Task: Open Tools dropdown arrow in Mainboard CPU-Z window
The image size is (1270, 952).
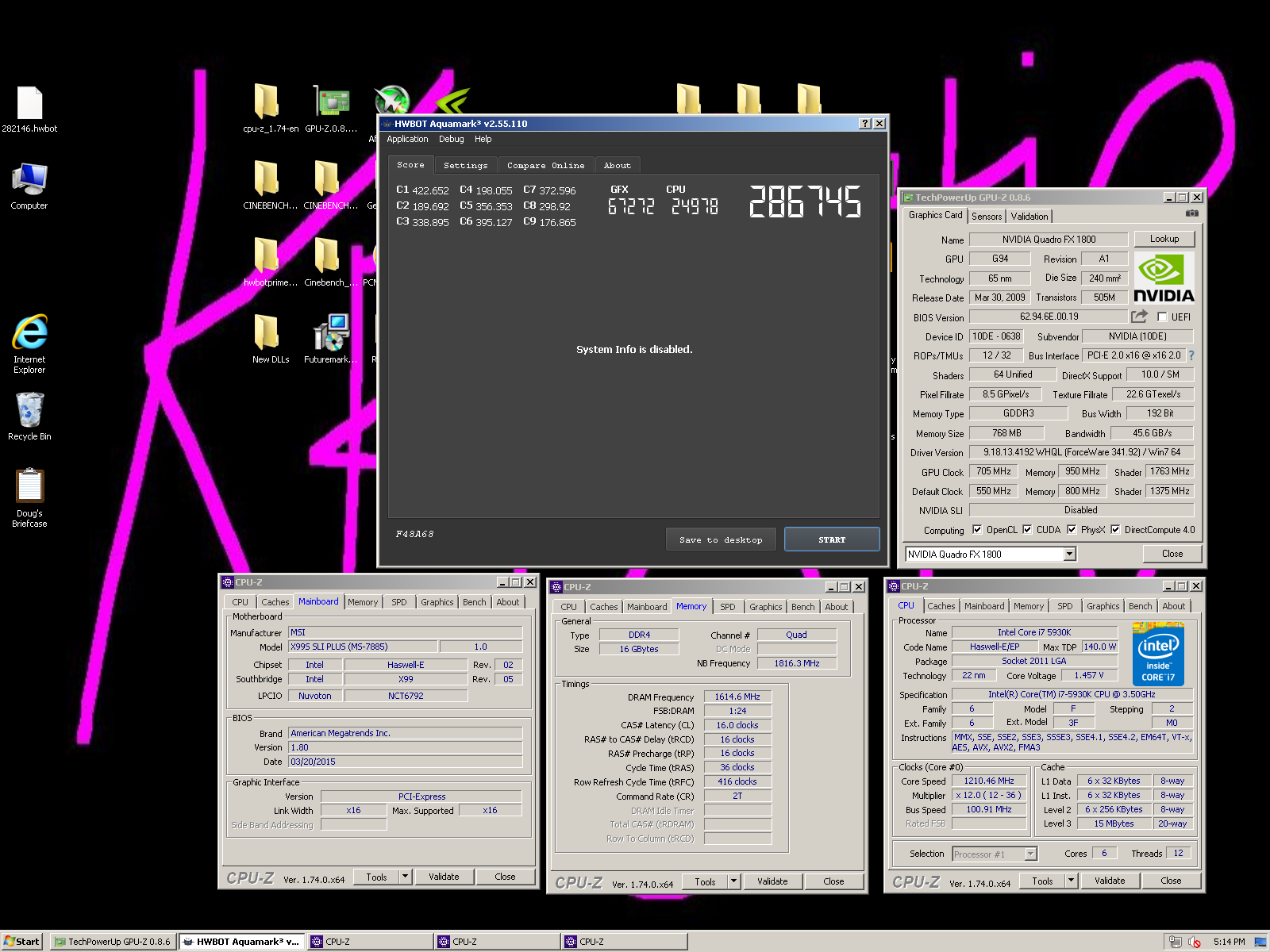Action: 406,877
